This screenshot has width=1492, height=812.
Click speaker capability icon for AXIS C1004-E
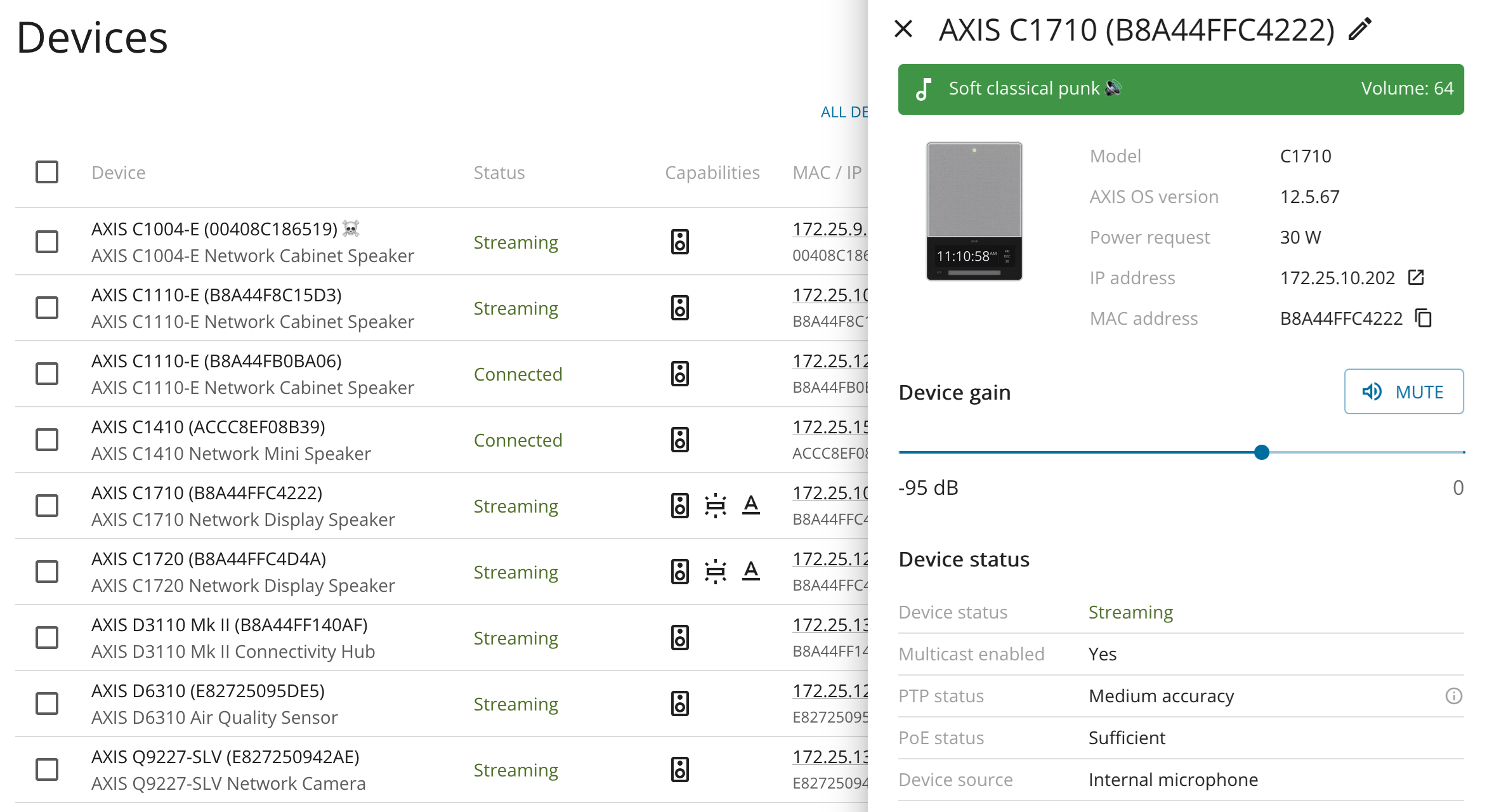(680, 242)
